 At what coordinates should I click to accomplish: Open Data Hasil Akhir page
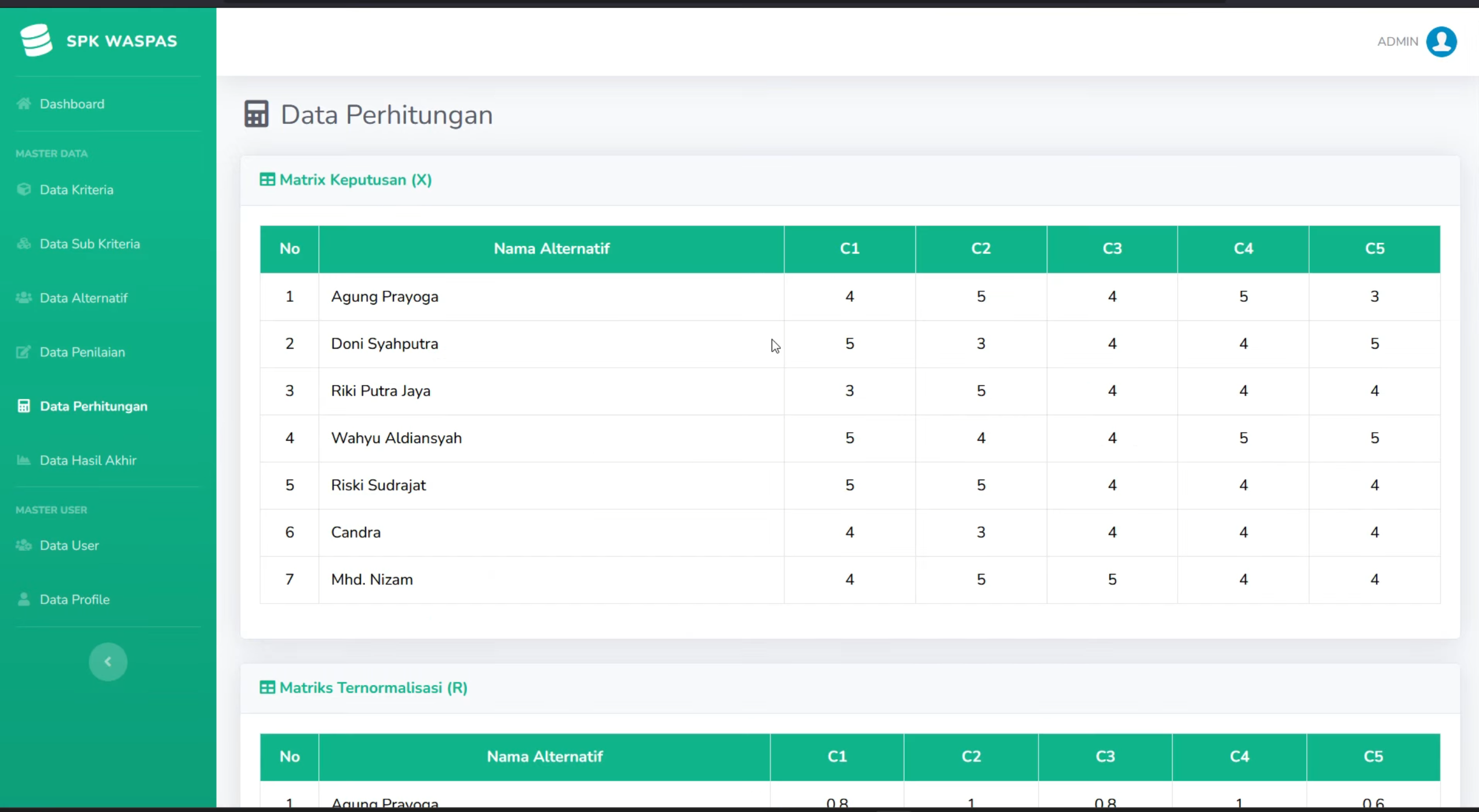(88, 460)
